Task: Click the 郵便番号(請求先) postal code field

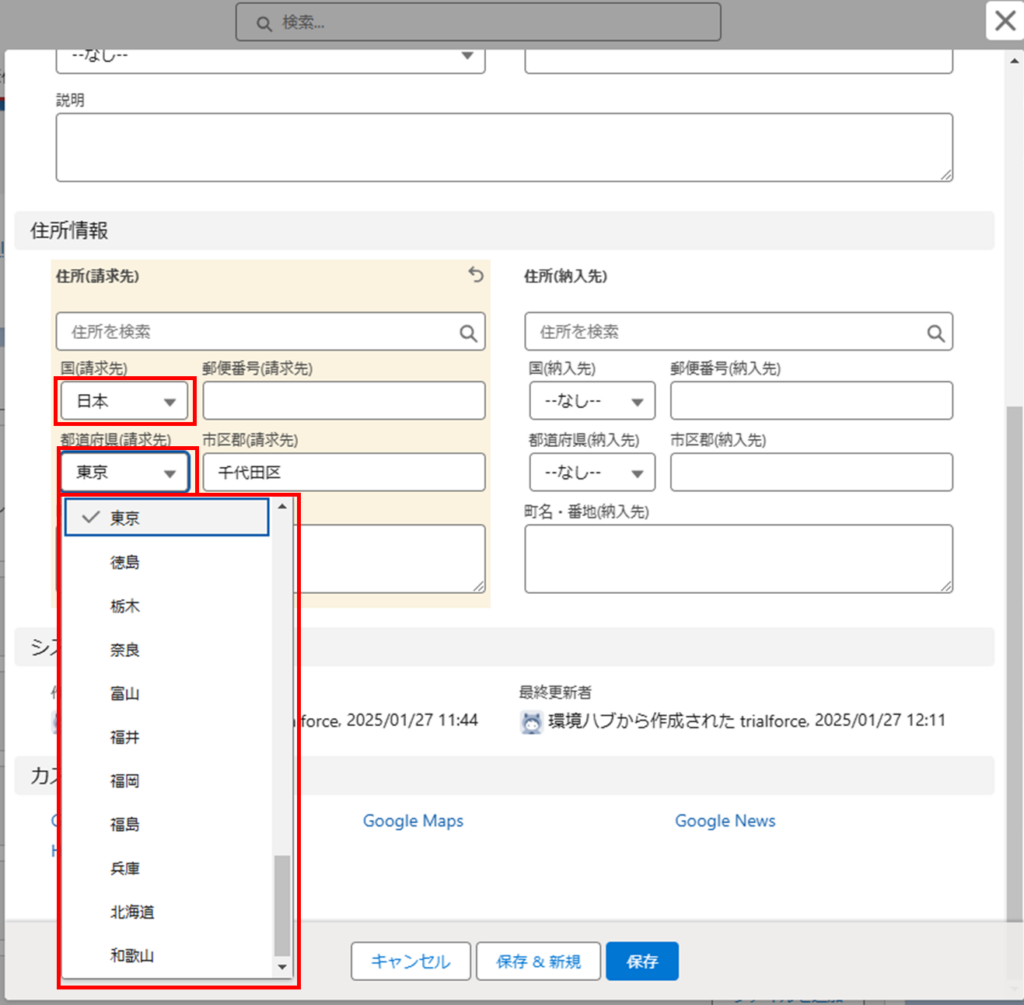Action: (x=343, y=402)
